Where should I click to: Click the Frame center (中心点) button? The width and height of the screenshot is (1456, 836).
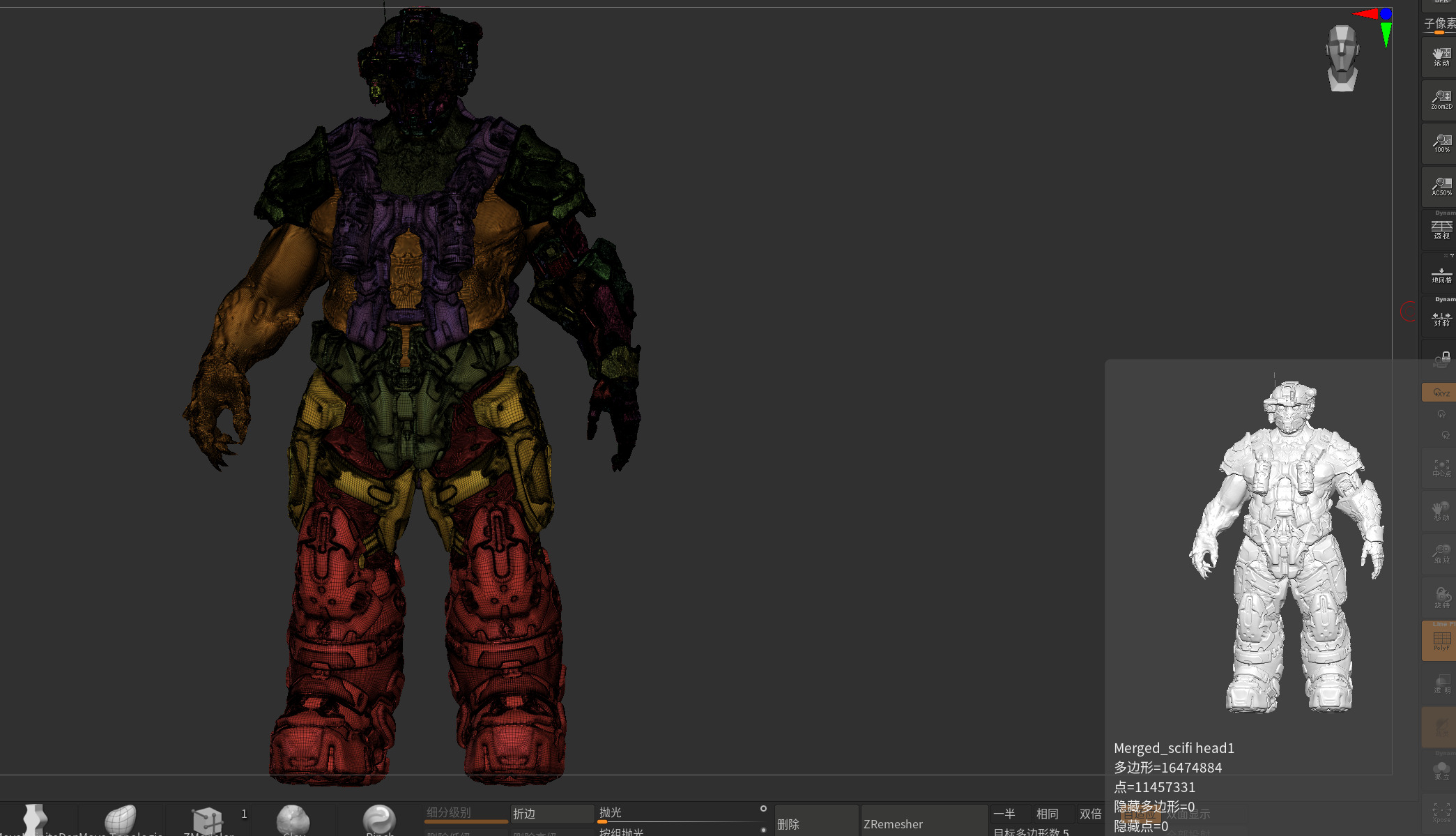click(1440, 468)
